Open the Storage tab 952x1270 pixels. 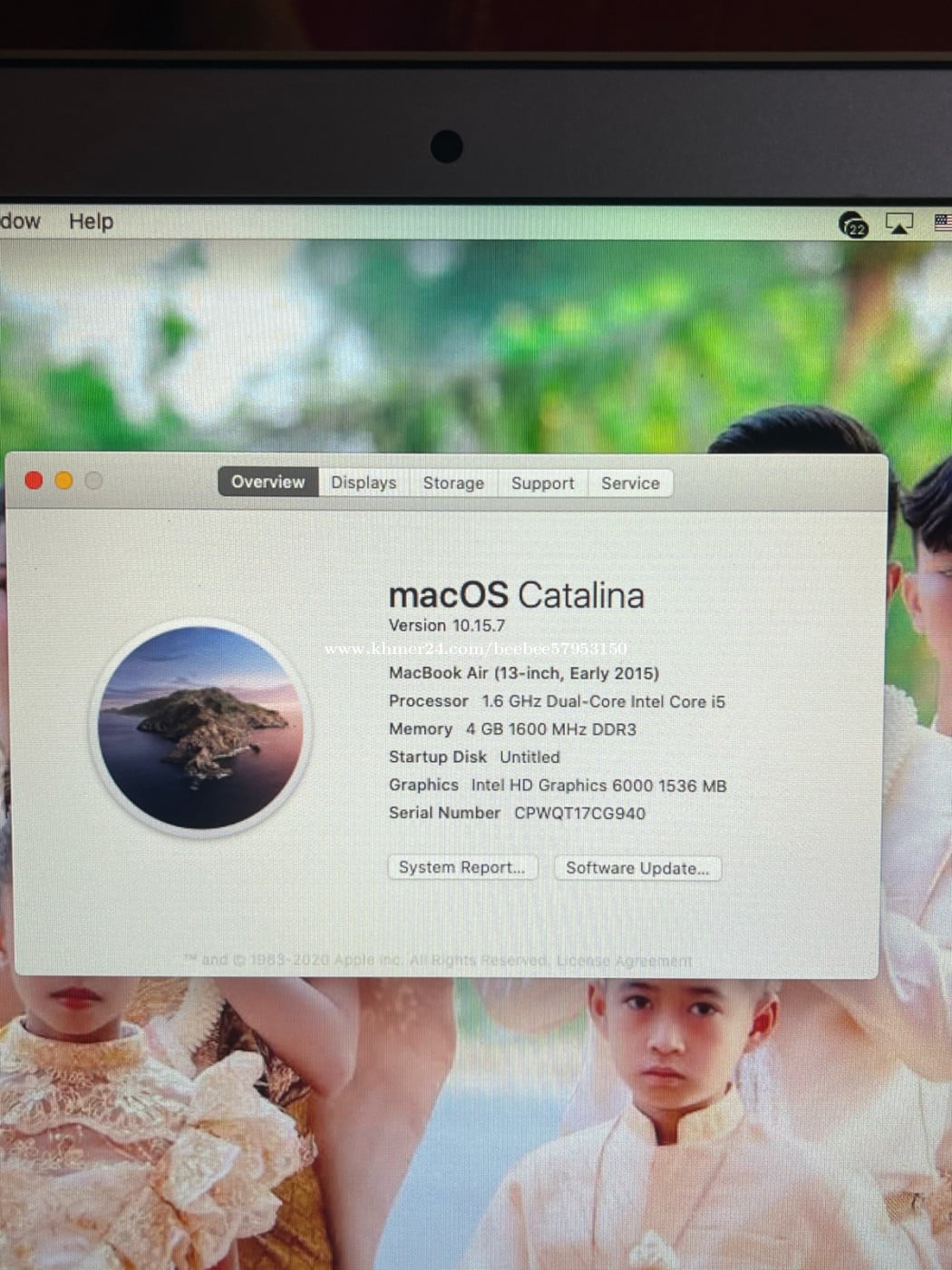(x=453, y=483)
